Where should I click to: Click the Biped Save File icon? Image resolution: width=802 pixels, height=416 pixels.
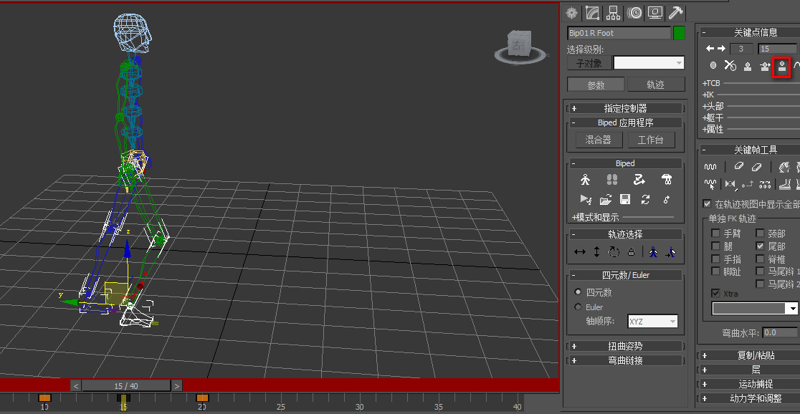(625, 200)
